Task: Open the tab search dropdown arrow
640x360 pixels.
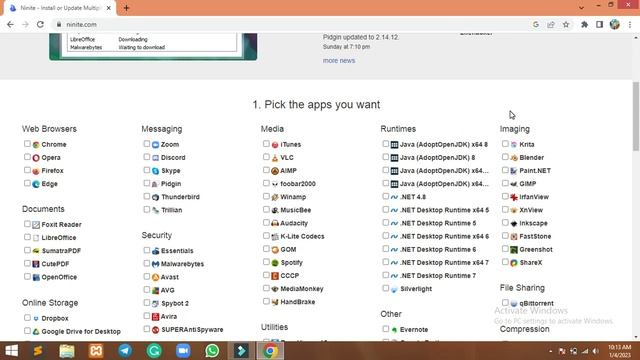Action: pos(581,7)
